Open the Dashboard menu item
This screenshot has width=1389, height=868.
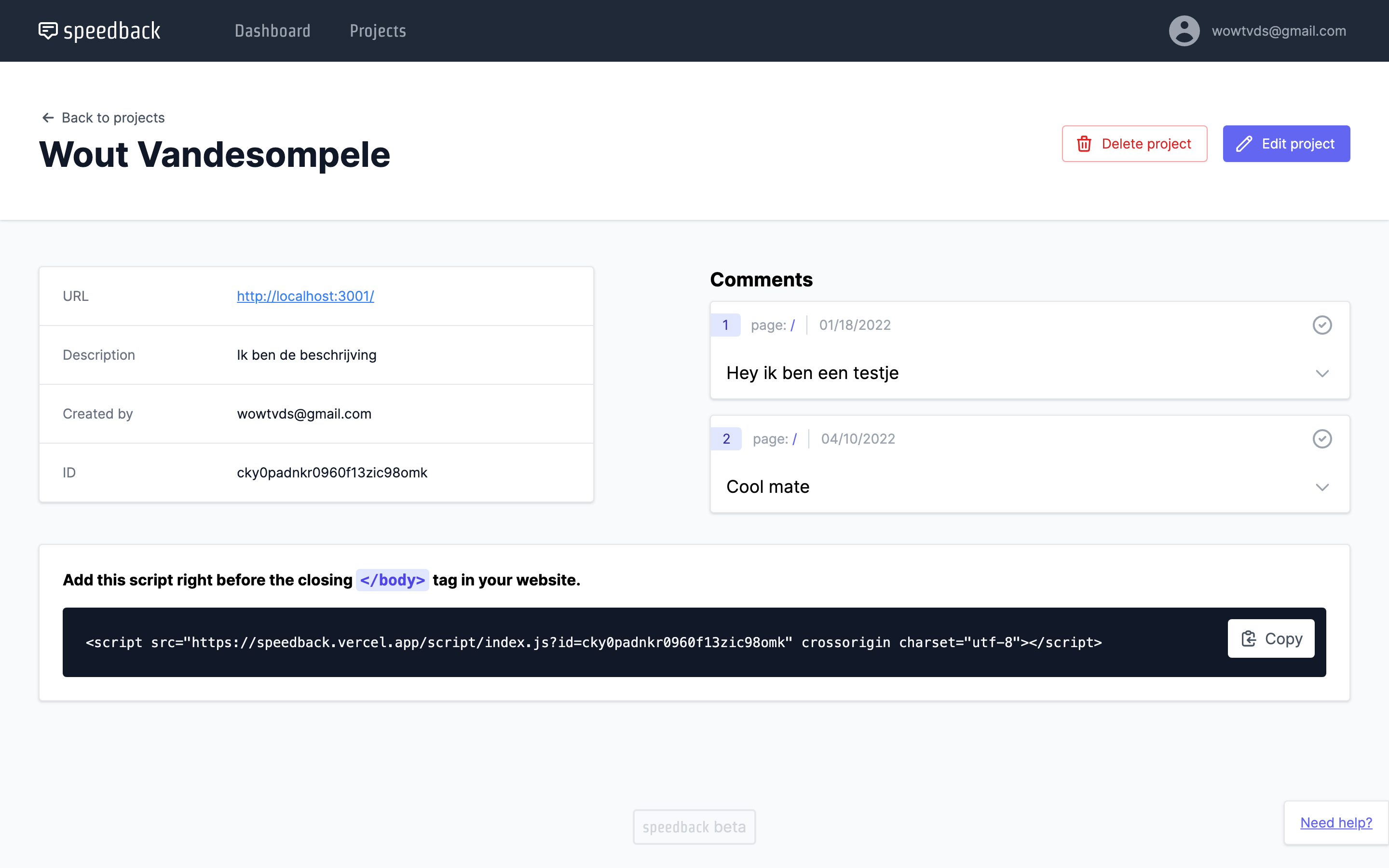272,31
